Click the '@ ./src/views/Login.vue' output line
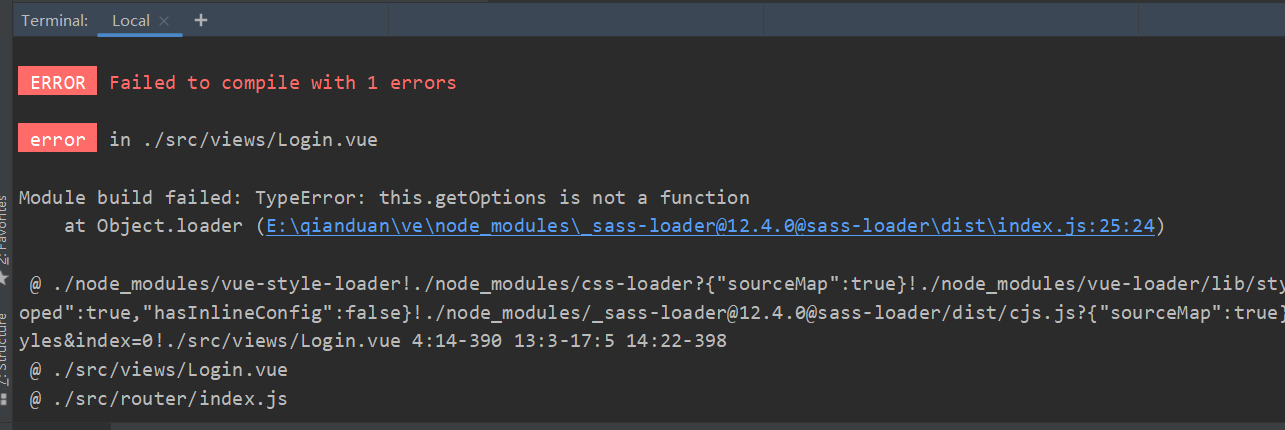 [x=158, y=370]
